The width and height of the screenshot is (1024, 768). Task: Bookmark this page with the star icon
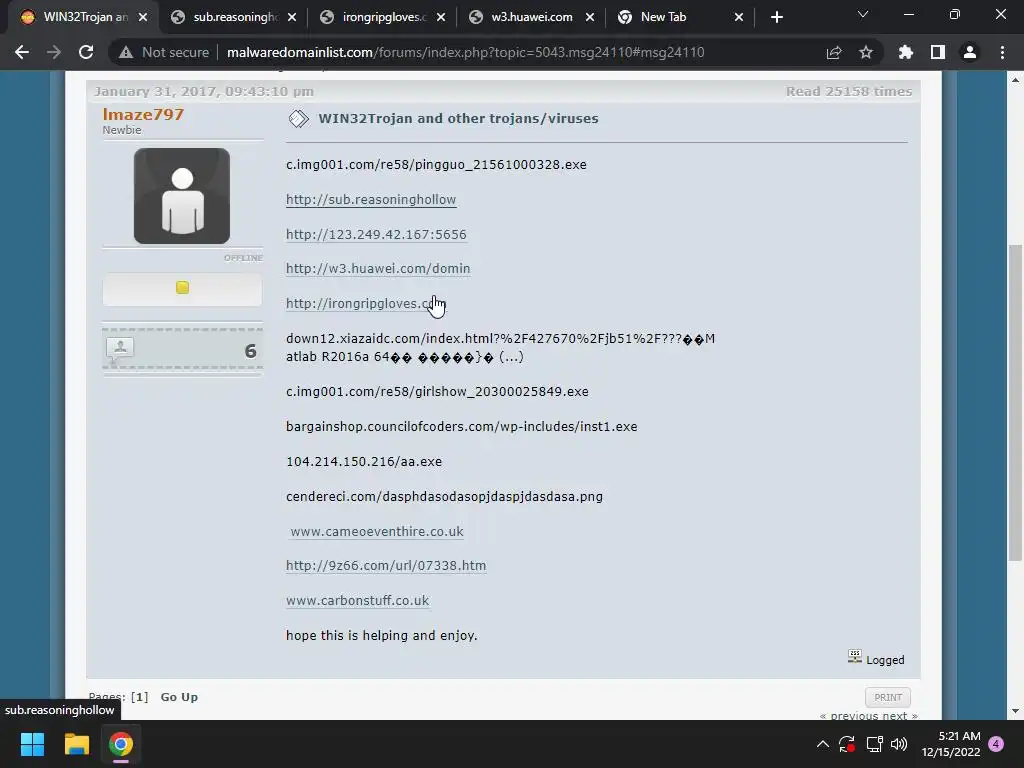[x=865, y=52]
